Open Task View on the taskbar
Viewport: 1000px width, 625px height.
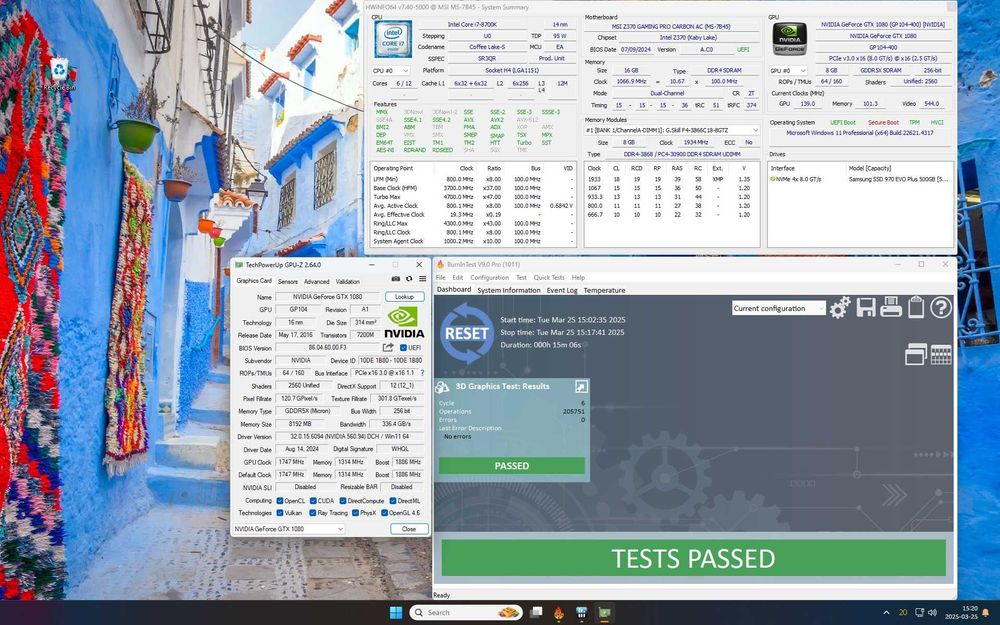[x=536, y=613]
